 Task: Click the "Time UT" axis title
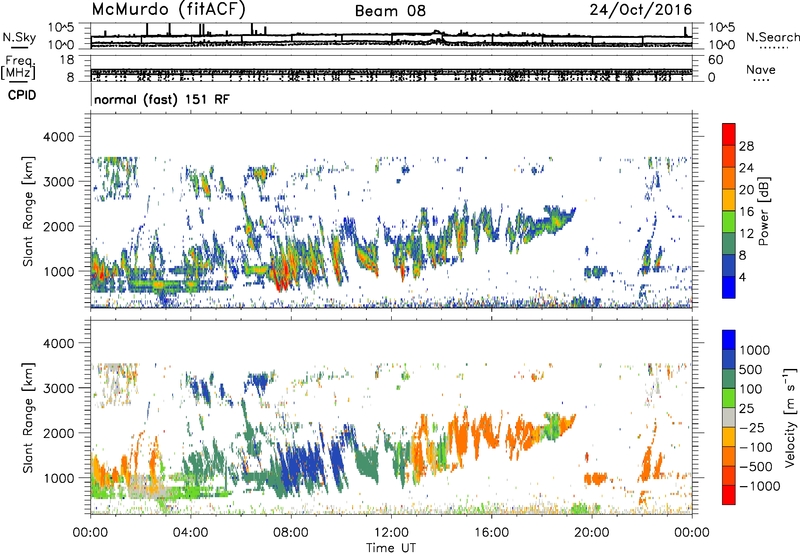point(391,547)
